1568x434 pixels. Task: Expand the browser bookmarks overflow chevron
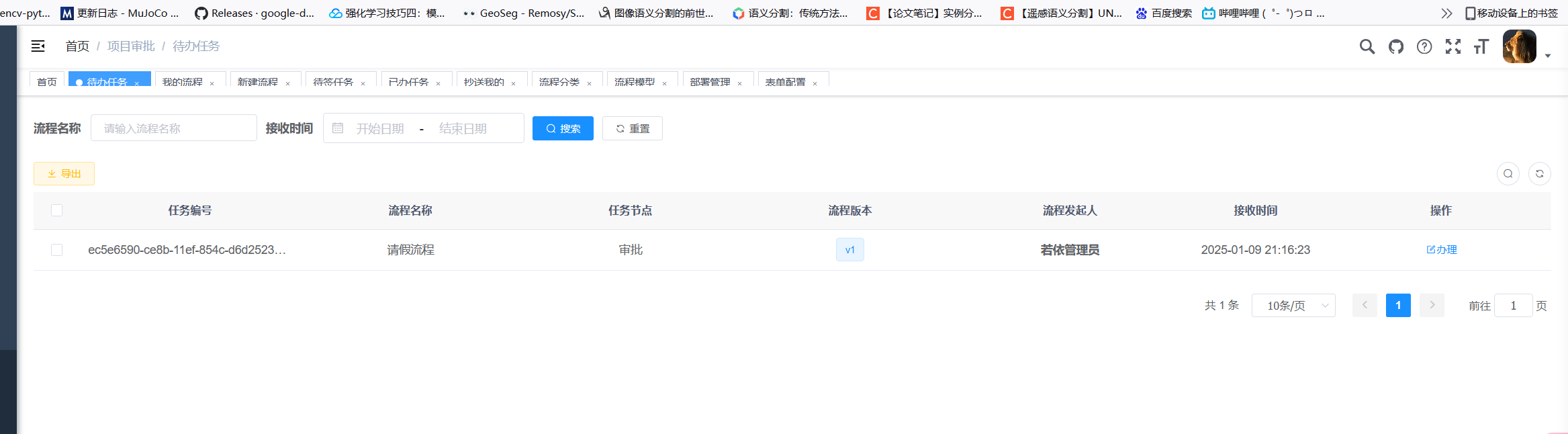coord(1446,13)
